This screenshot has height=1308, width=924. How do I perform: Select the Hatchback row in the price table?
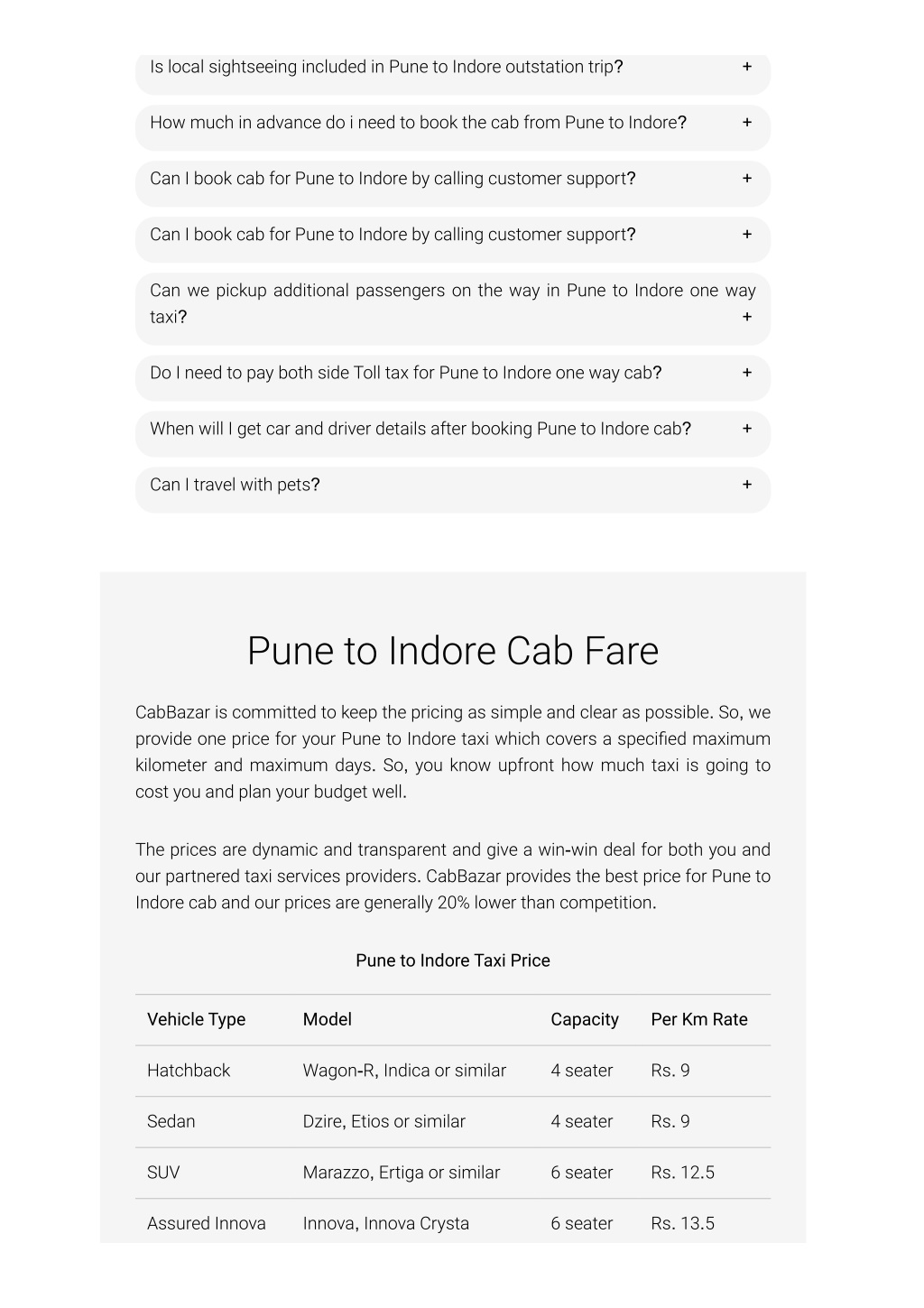coord(453,1071)
